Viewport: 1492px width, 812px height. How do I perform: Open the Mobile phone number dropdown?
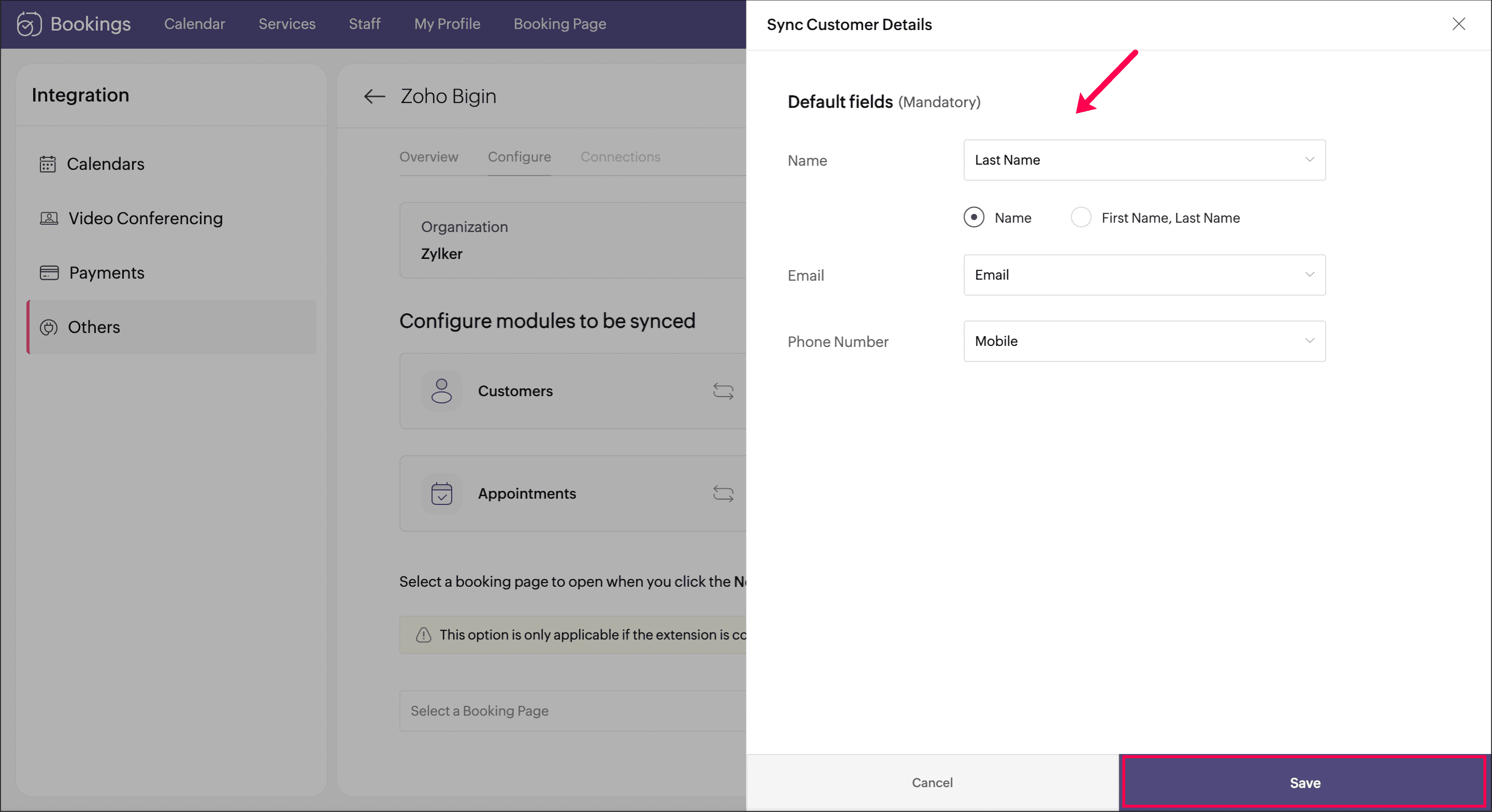coord(1144,341)
